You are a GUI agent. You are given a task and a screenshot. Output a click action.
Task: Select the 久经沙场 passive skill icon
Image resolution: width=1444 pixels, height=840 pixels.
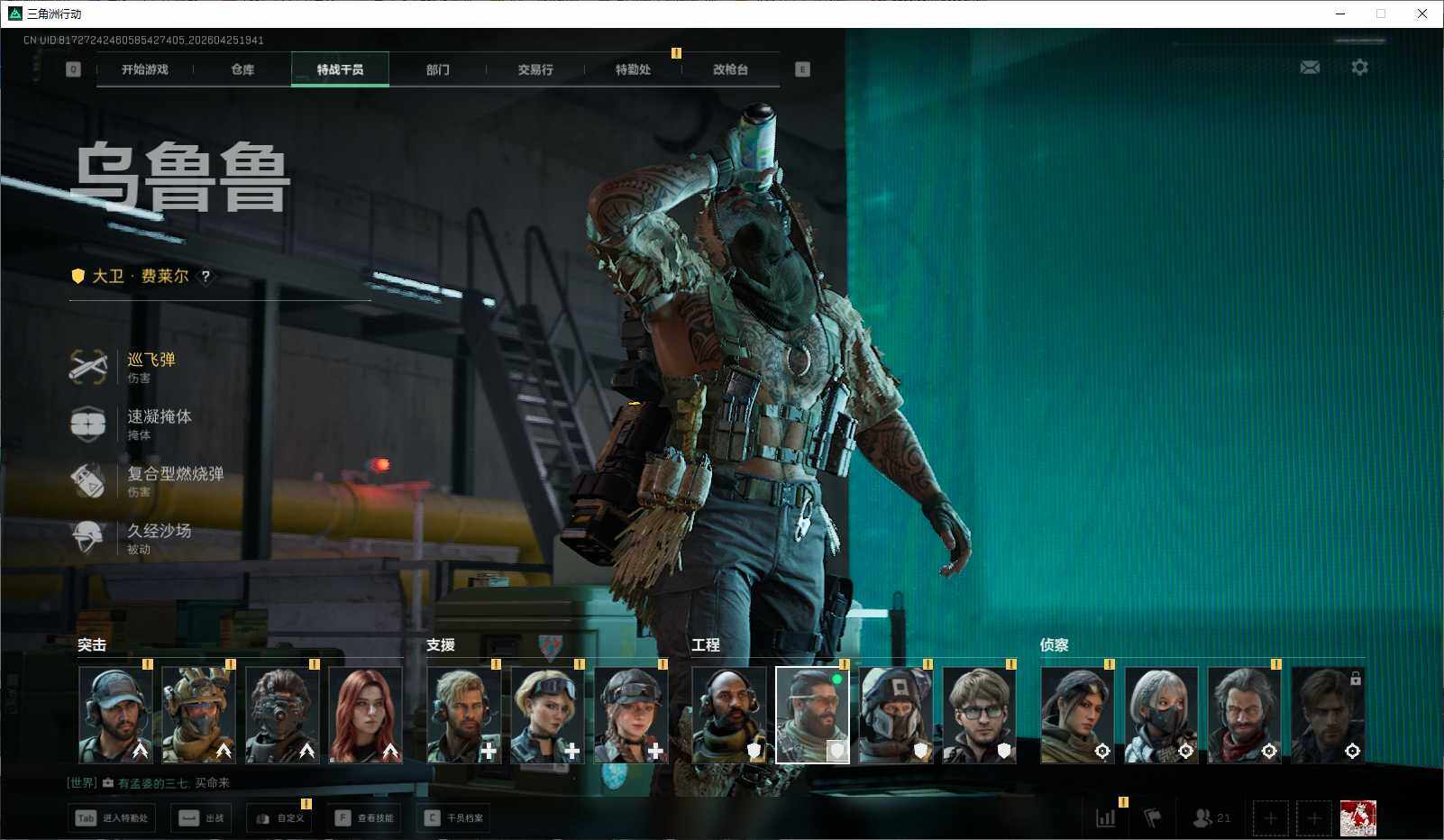[x=87, y=537]
